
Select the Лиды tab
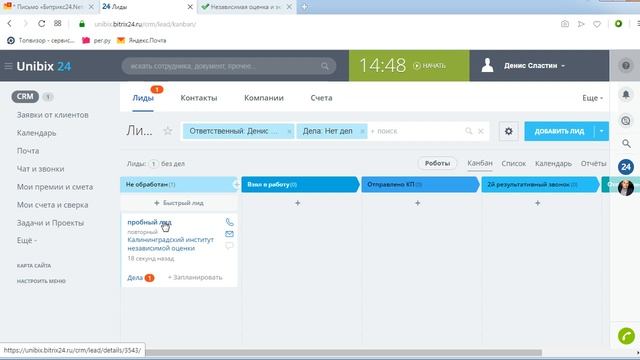(143, 98)
